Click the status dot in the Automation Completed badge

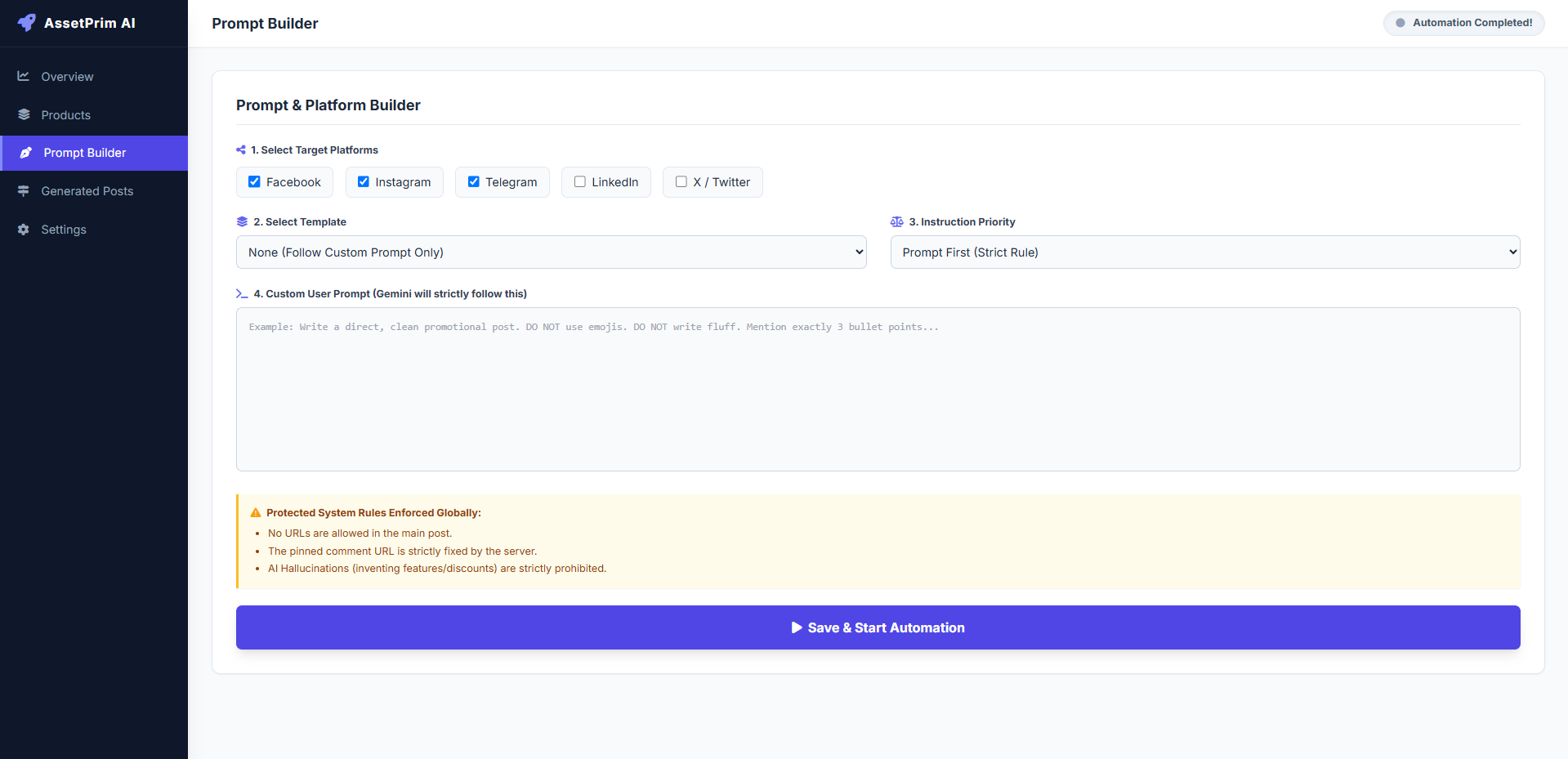point(1400,23)
